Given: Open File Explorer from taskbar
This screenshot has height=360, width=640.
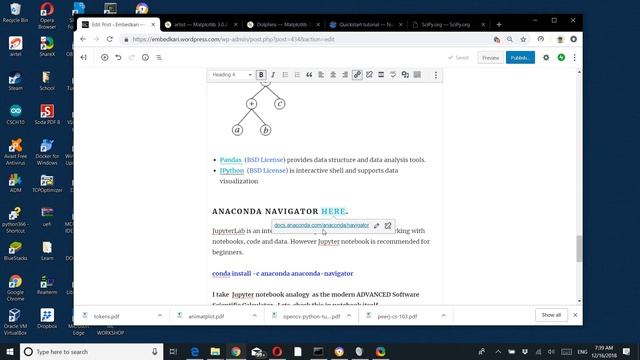Looking at the screenshot, I should pyautogui.click(x=215, y=351).
